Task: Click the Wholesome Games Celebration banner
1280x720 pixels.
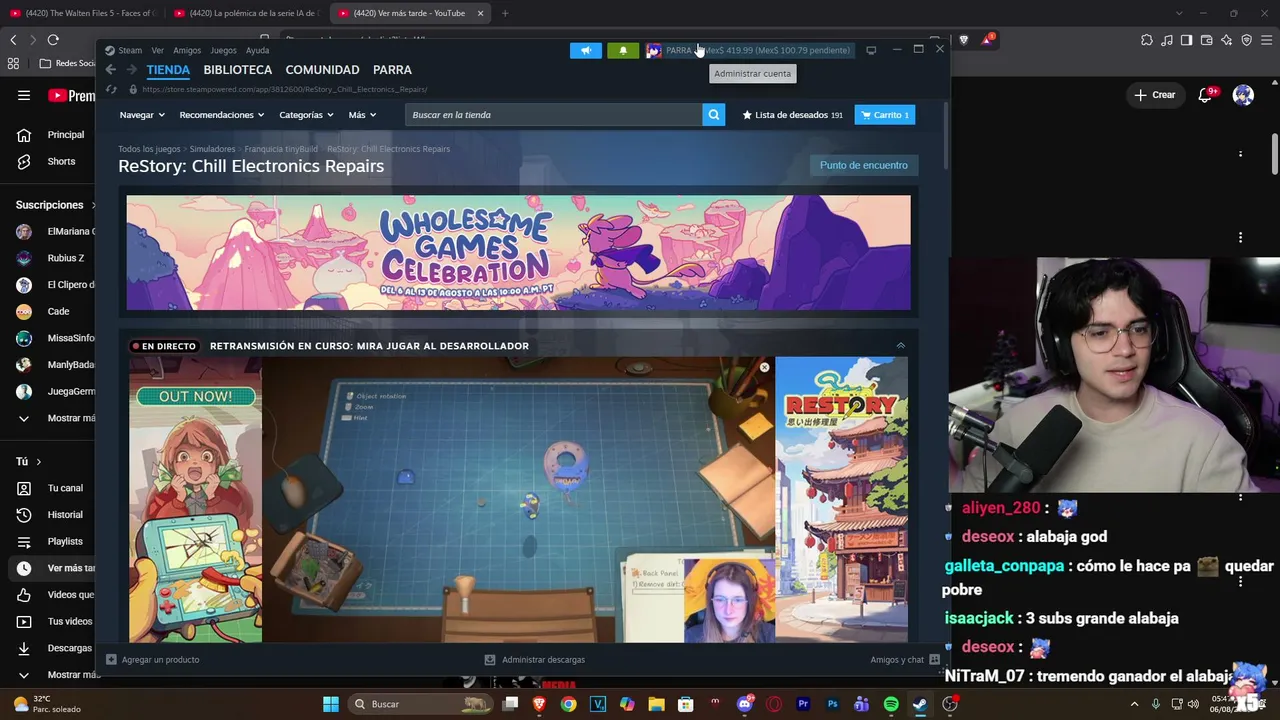Action: (x=518, y=252)
